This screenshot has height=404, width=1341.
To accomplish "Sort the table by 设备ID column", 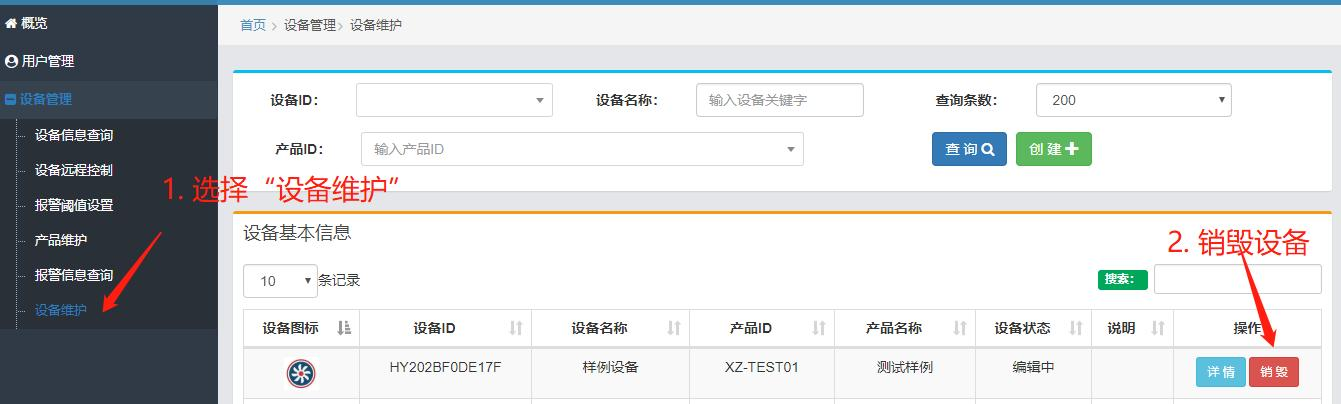I will pyautogui.click(x=445, y=328).
